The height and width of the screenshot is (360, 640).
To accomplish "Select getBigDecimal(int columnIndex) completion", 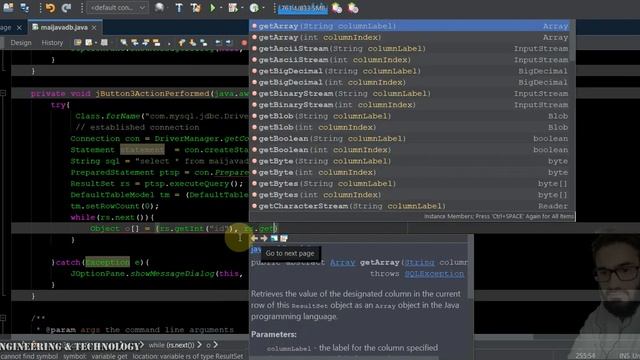I will [x=409, y=82].
